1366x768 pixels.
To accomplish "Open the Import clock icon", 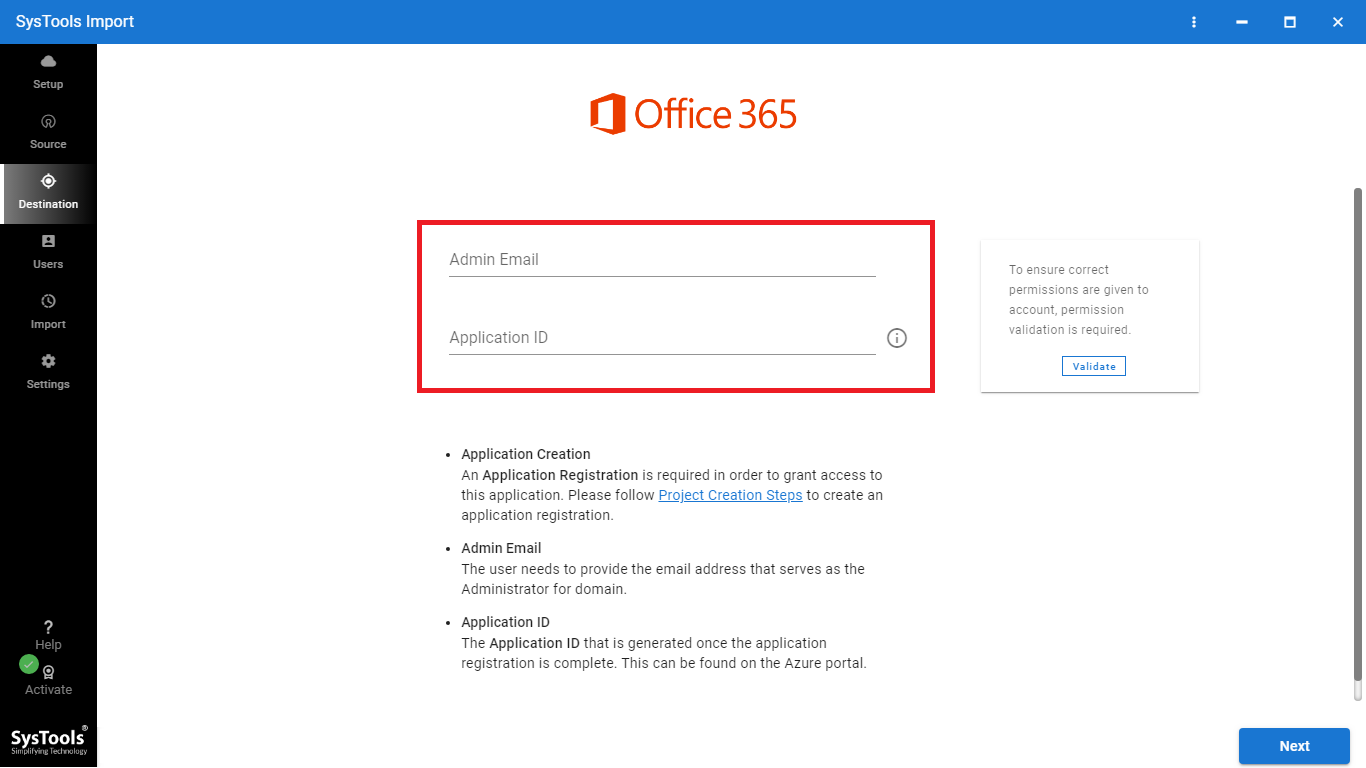I will [48, 301].
